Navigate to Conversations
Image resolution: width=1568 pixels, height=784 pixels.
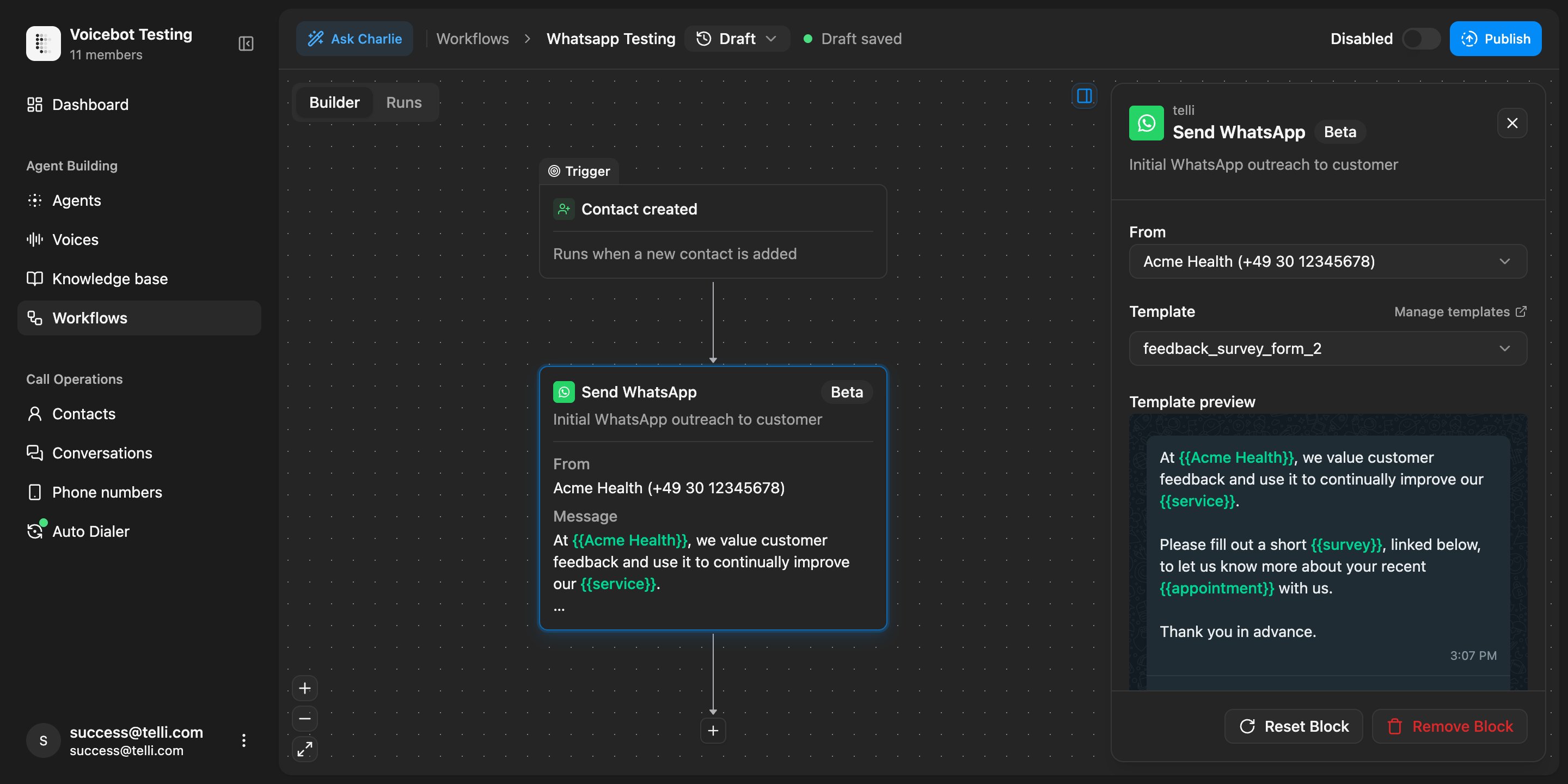point(139,453)
